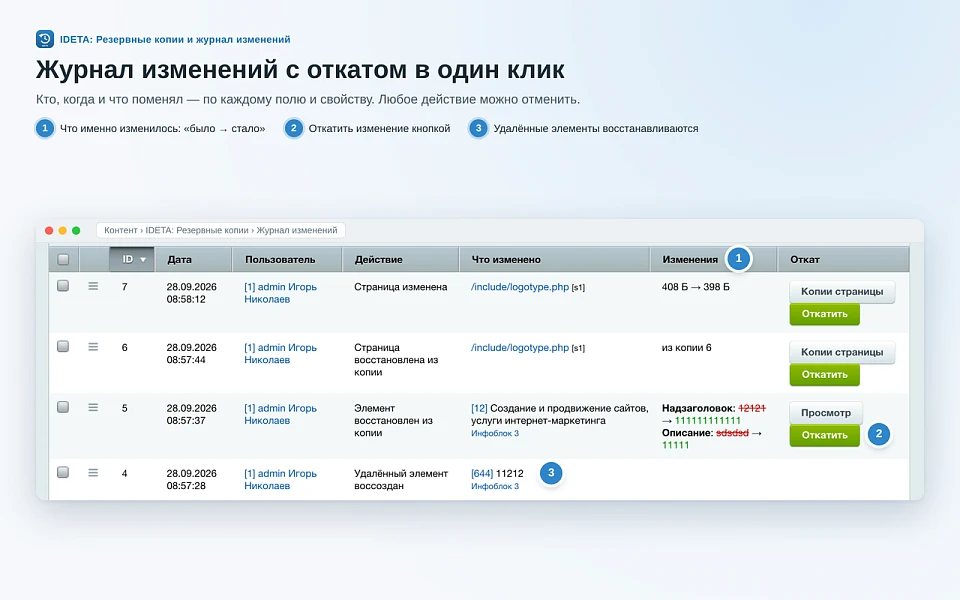
Task: Click the red macOS close window dot
Action: pyautogui.click(x=49, y=230)
